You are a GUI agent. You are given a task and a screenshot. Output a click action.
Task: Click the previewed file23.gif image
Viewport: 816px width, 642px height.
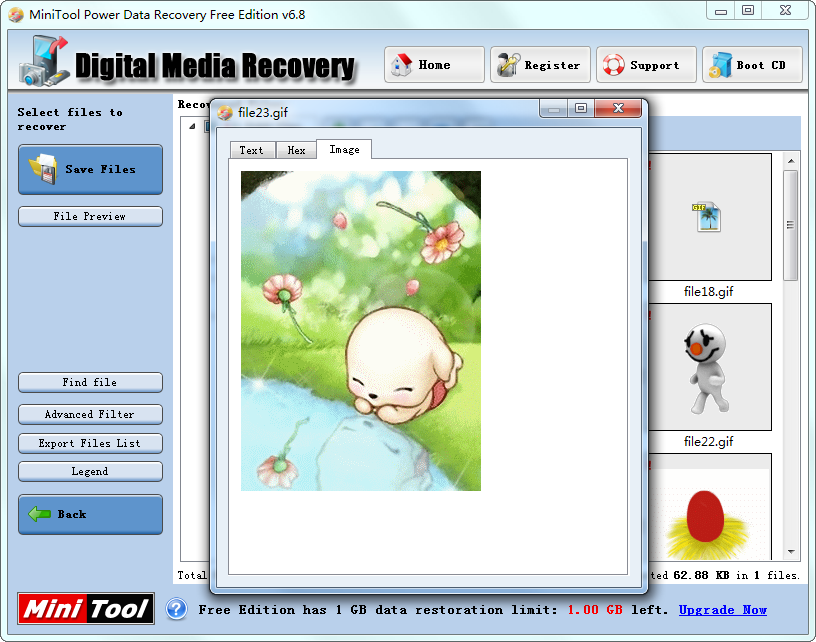[x=361, y=331]
